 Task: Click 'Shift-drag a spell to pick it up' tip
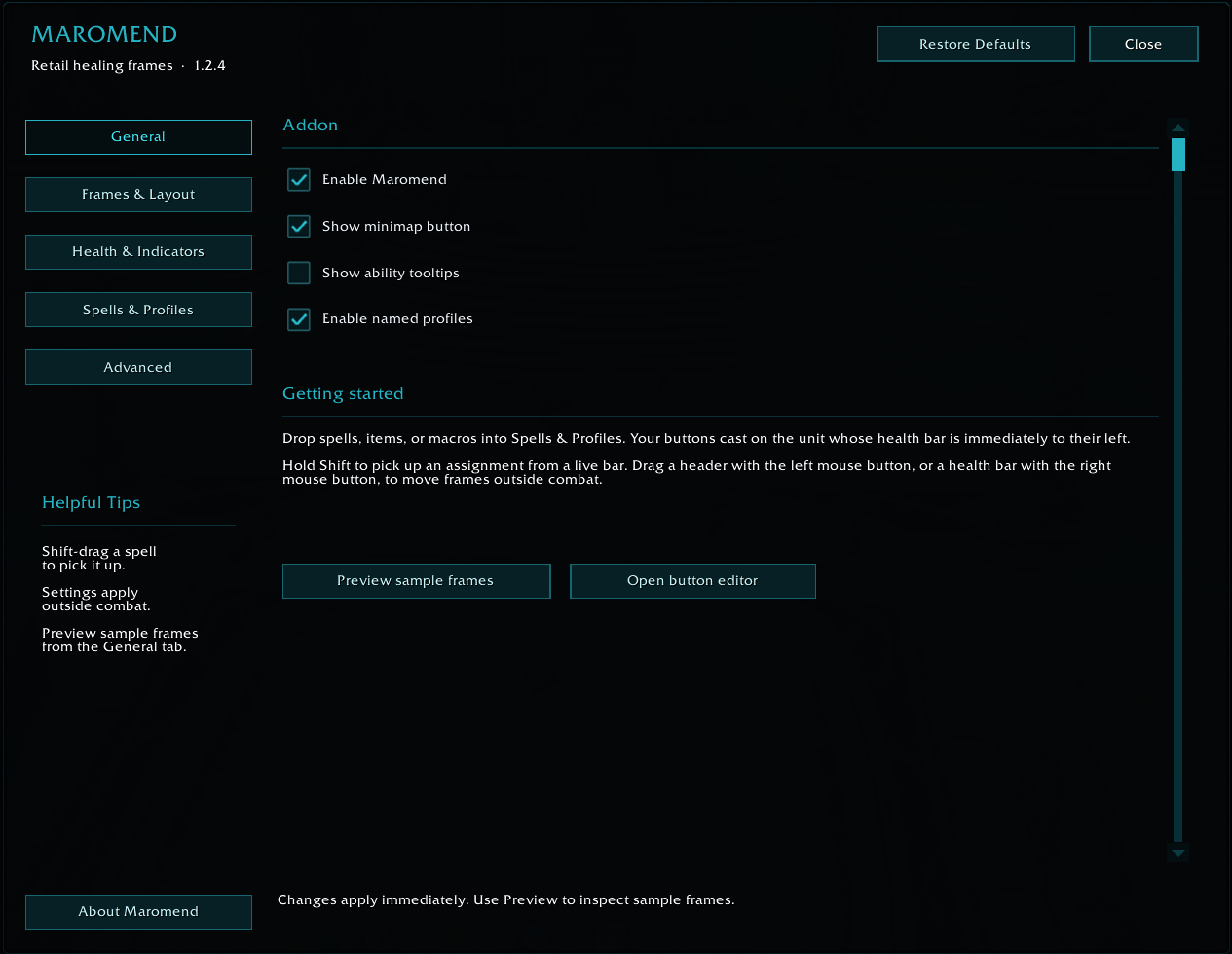99,558
